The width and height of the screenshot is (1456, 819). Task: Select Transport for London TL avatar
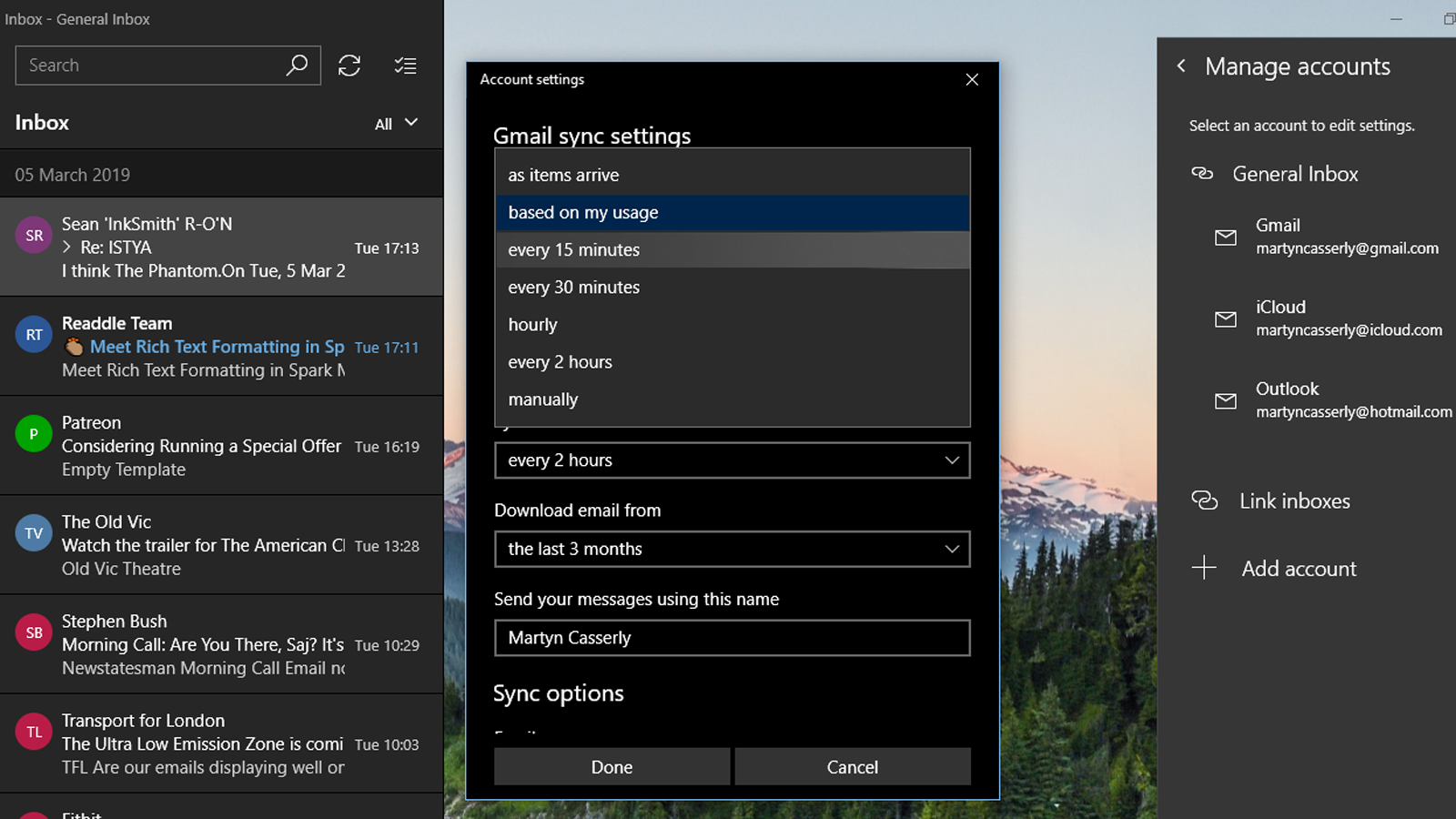point(34,732)
